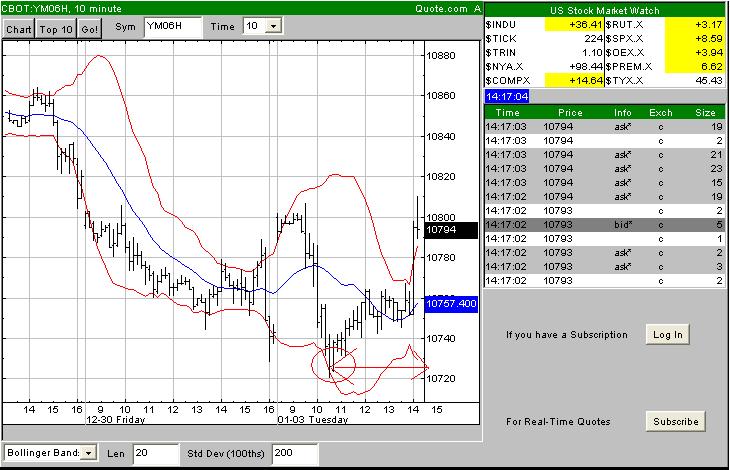Select the $INDU symbol in Market Watch
This screenshot has height=470, width=730.
click(500, 25)
